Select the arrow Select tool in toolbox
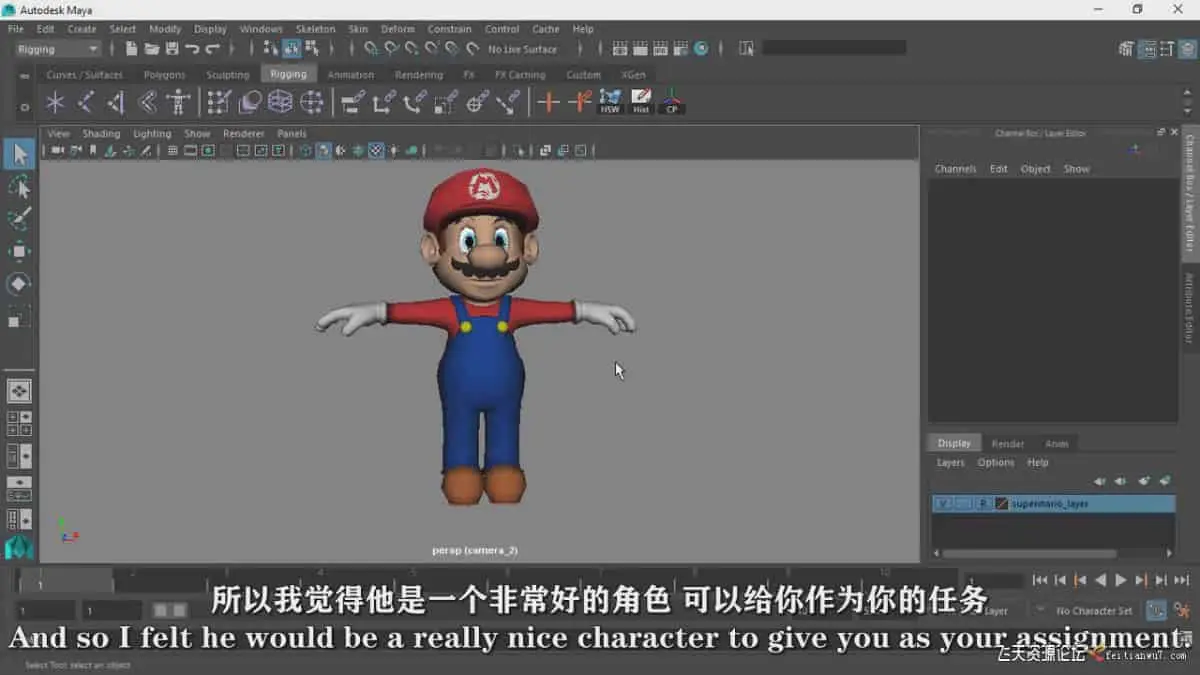This screenshot has height=675, width=1200. [19, 154]
